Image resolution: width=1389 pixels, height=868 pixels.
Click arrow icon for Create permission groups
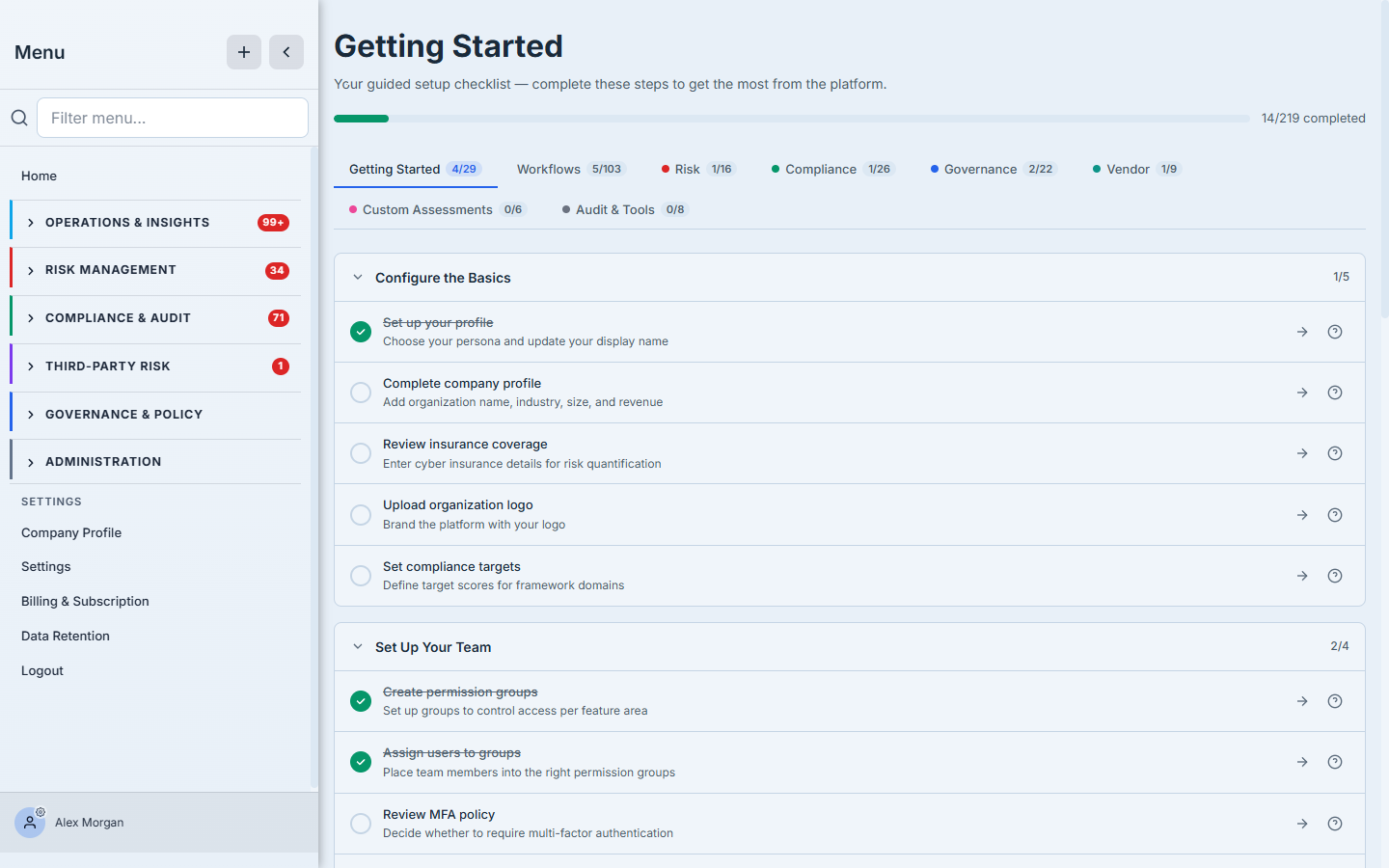point(1302,701)
